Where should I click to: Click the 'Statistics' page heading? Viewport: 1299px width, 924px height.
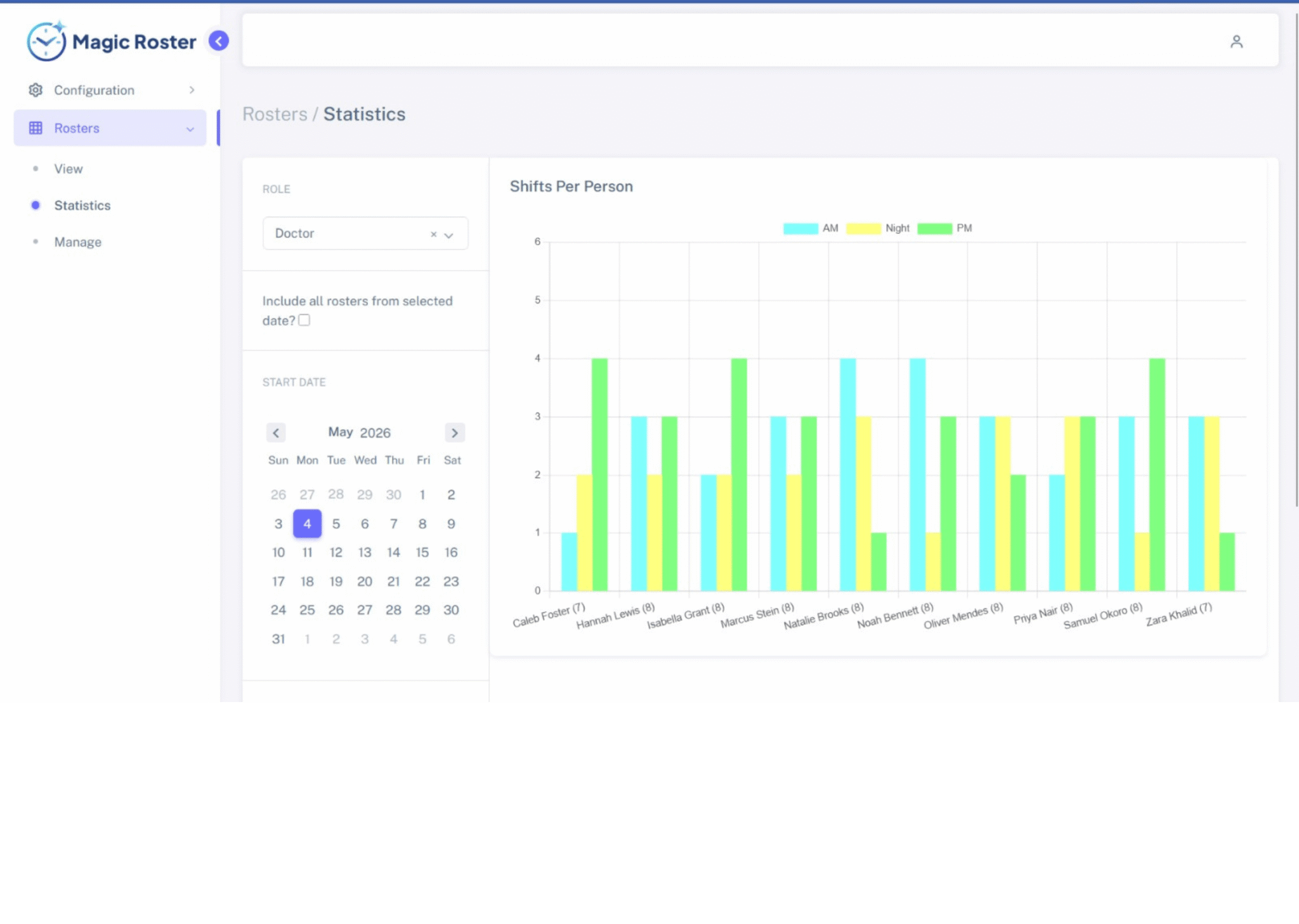pyautogui.click(x=365, y=114)
